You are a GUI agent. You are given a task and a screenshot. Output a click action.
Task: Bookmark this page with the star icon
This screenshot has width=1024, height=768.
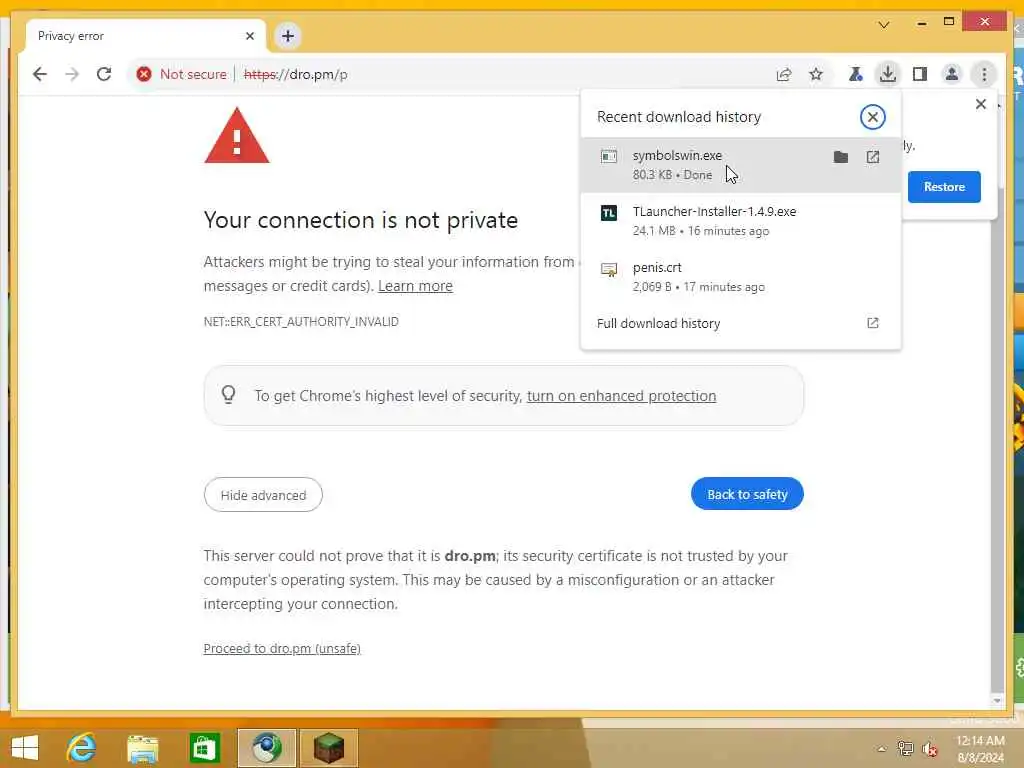pyautogui.click(x=816, y=74)
